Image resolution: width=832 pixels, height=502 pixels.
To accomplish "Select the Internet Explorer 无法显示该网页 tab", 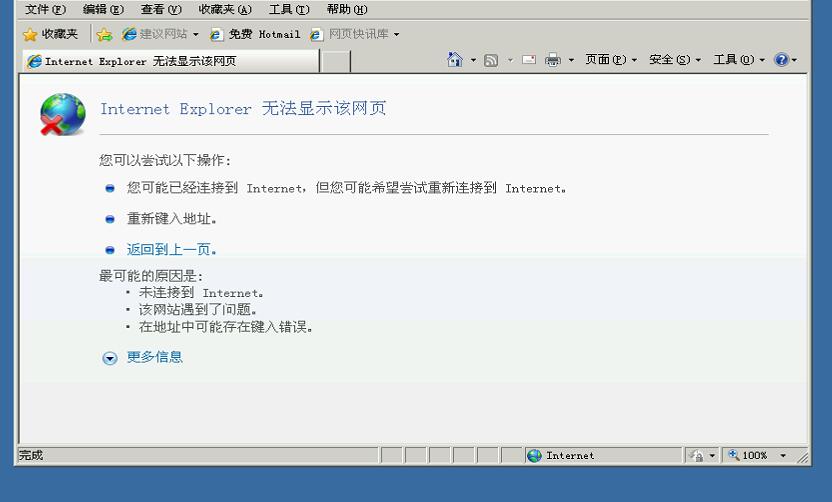I will [171, 61].
